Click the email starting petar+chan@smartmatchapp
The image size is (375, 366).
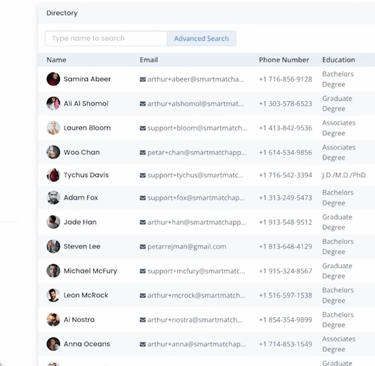point(197,152)
